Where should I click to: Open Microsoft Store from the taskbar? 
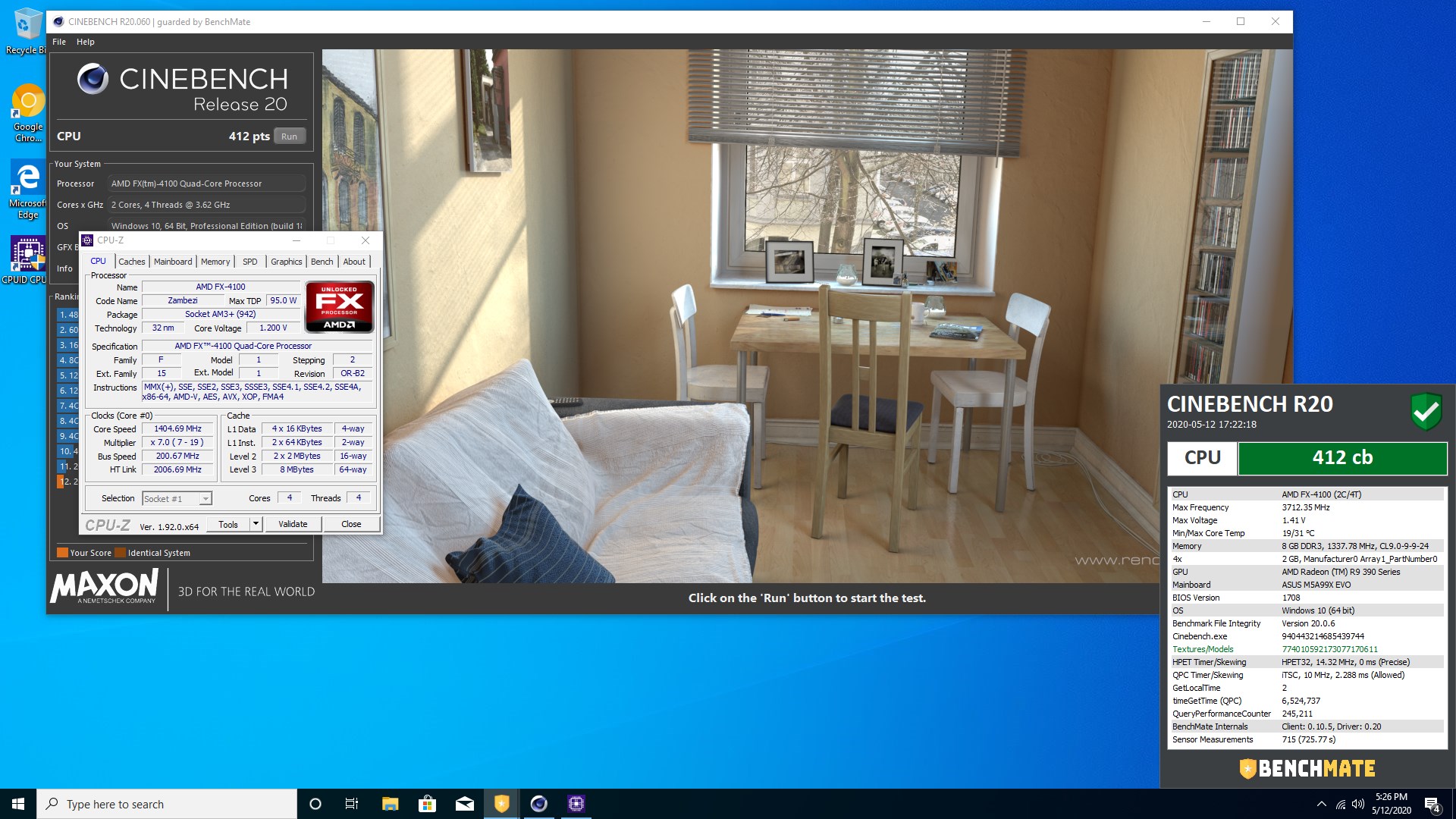(x=427, y=804)
